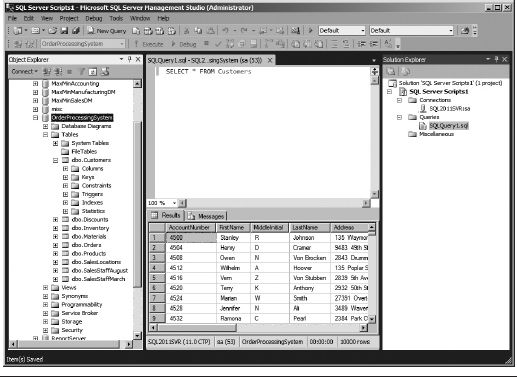Collapse the dbo.Customers table node
The width and height of the screenshot is (517, 377).
(55, 160)
